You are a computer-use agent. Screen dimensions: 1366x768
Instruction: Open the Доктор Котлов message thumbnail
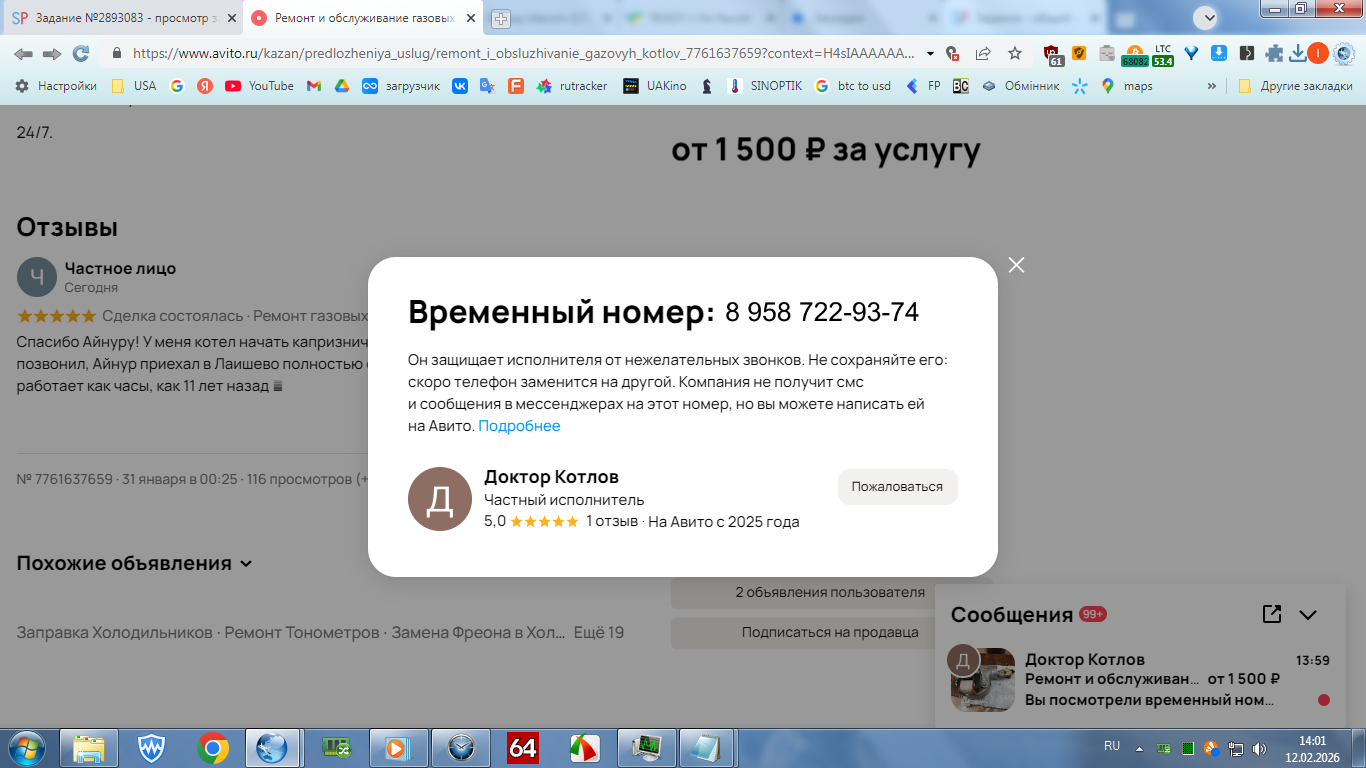pos(983,680)
